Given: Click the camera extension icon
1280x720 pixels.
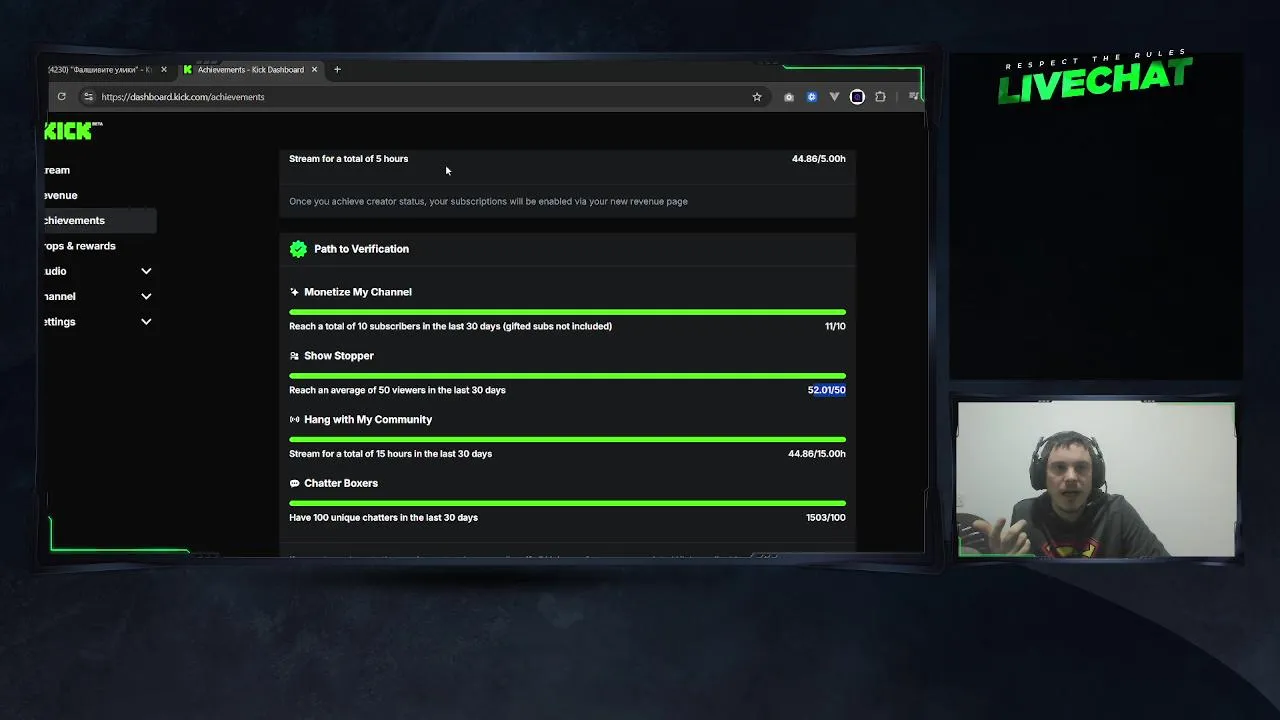Looking at the screenshot, I should coord(789,97).
